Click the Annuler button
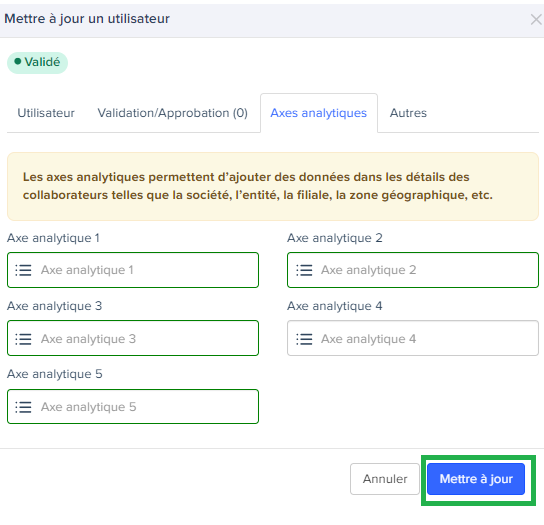544x525 pixels. click(385, 479)
